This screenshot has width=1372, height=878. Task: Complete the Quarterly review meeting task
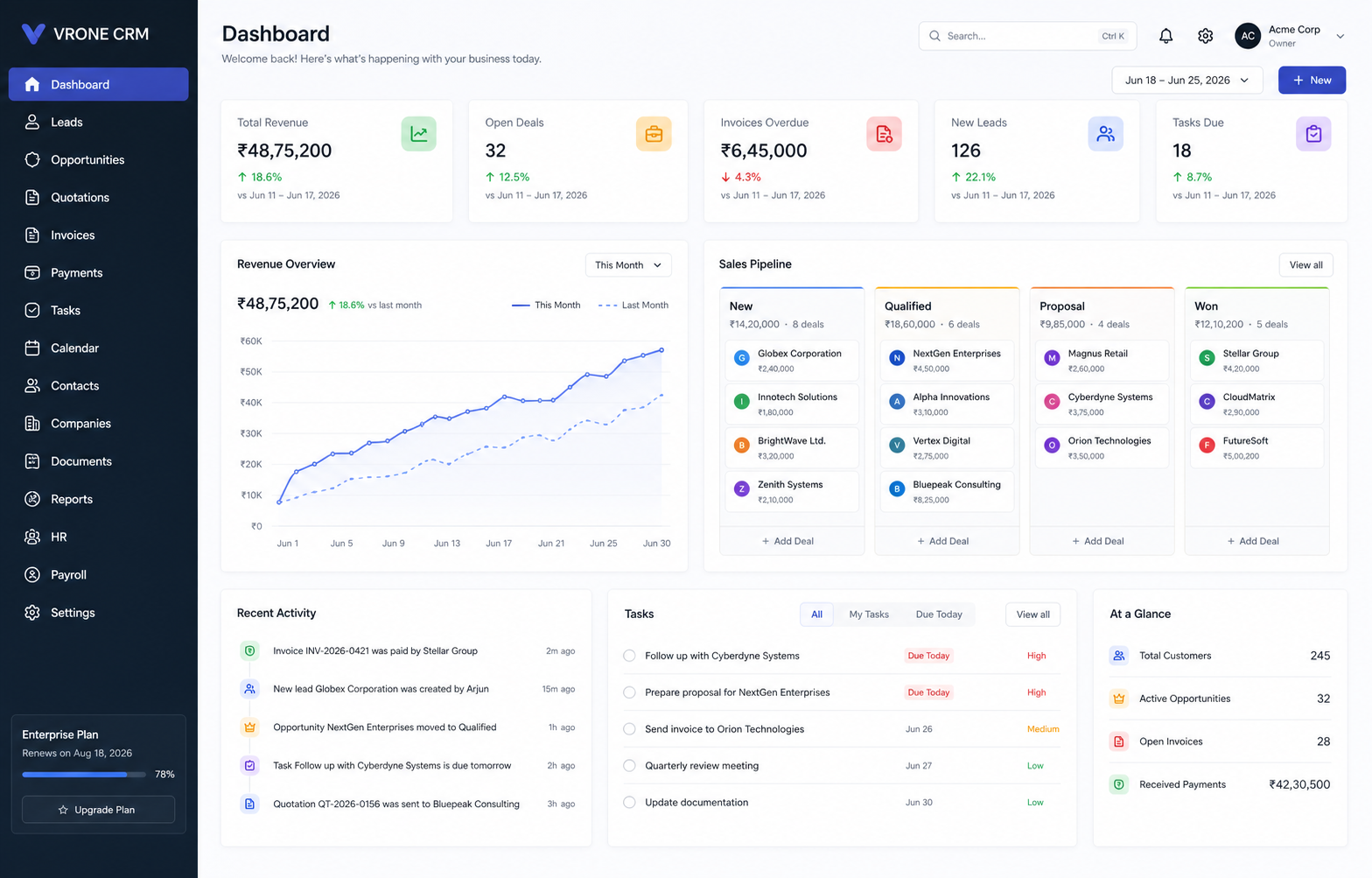[x=629, y=766]
